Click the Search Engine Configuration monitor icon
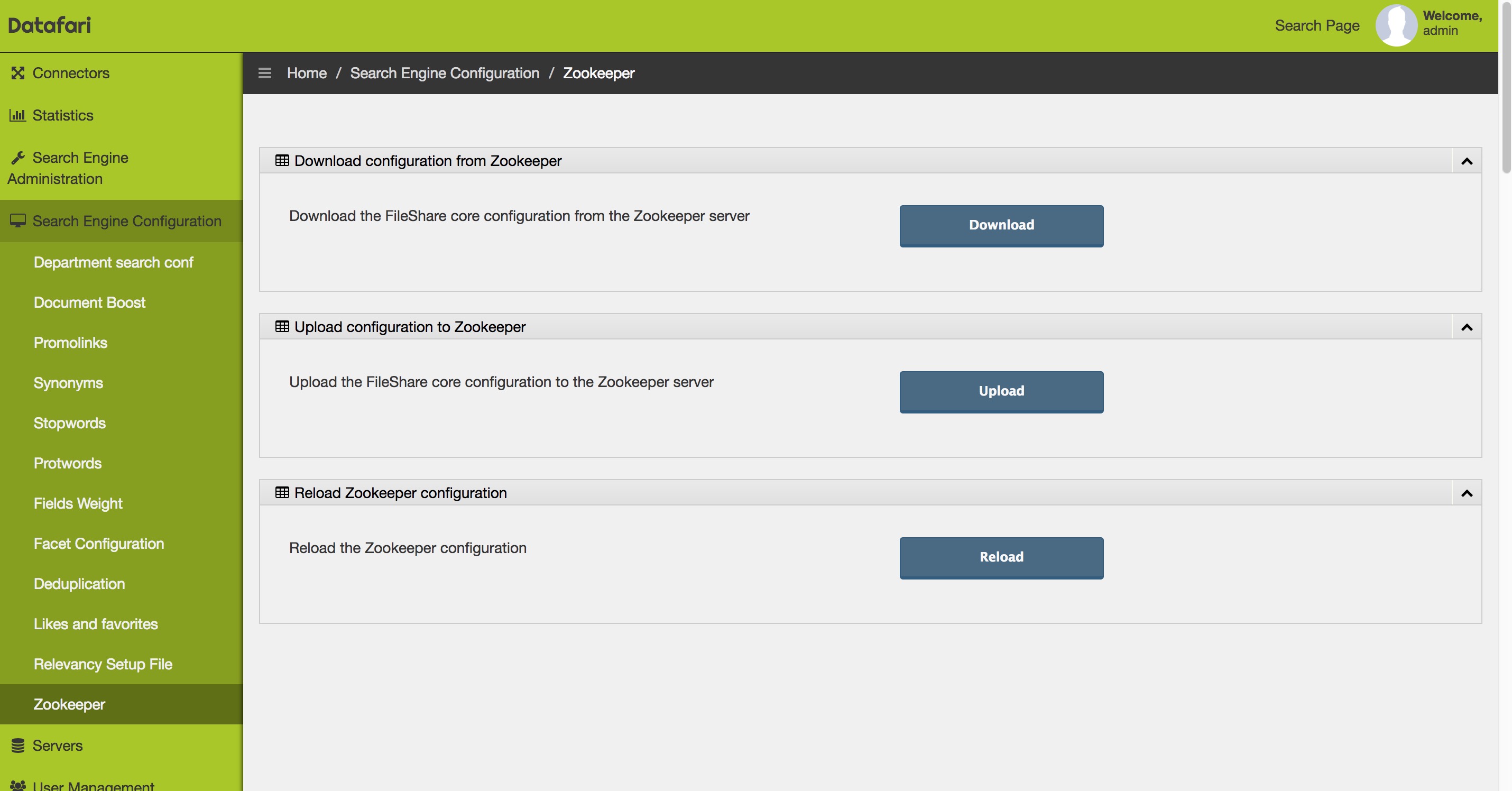Image resolution: width=1512 pixels, height=791 pixels. (x=17, y=221)
